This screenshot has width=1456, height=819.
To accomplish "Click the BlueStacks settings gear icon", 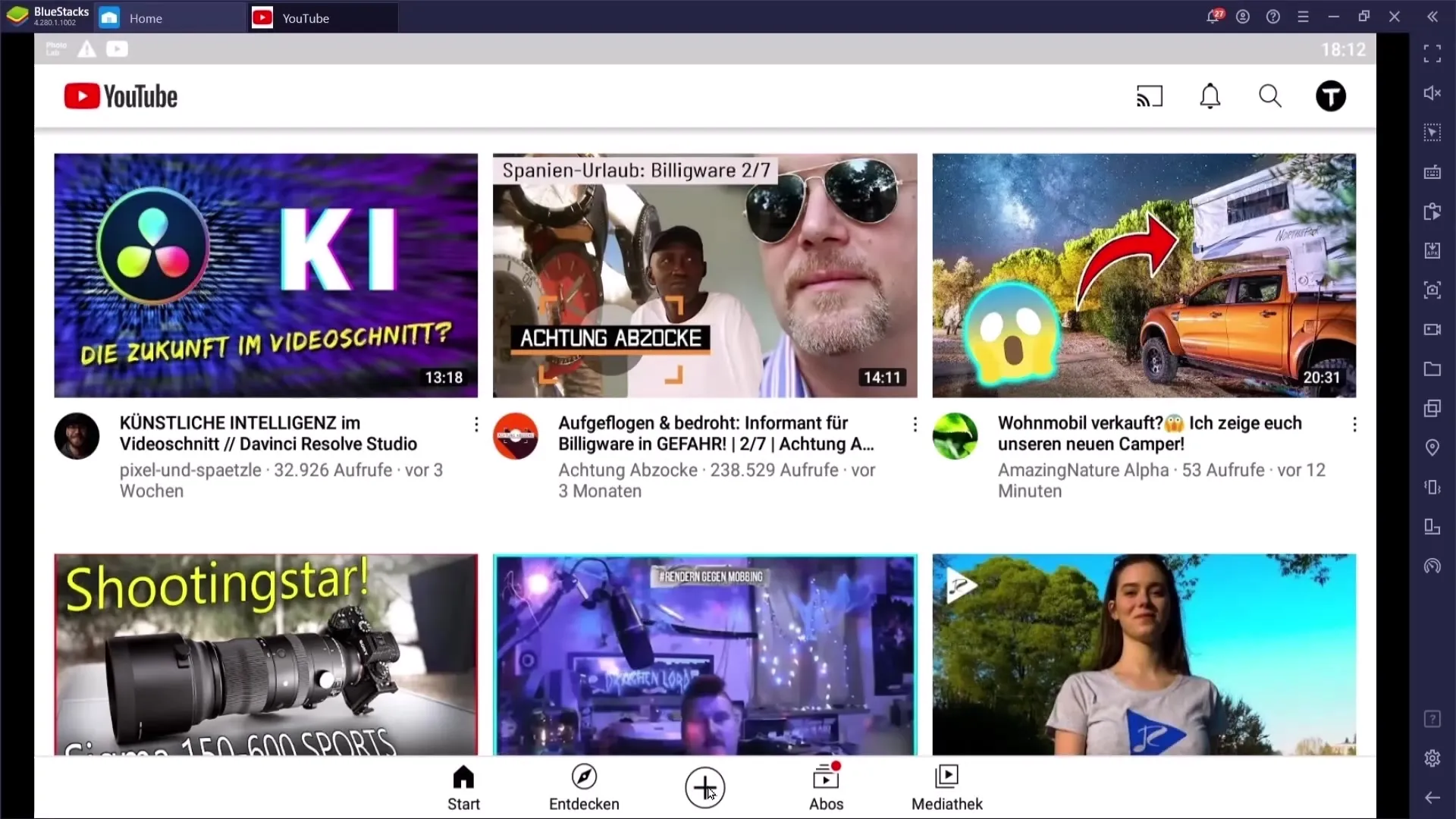I will [1432, 758].
